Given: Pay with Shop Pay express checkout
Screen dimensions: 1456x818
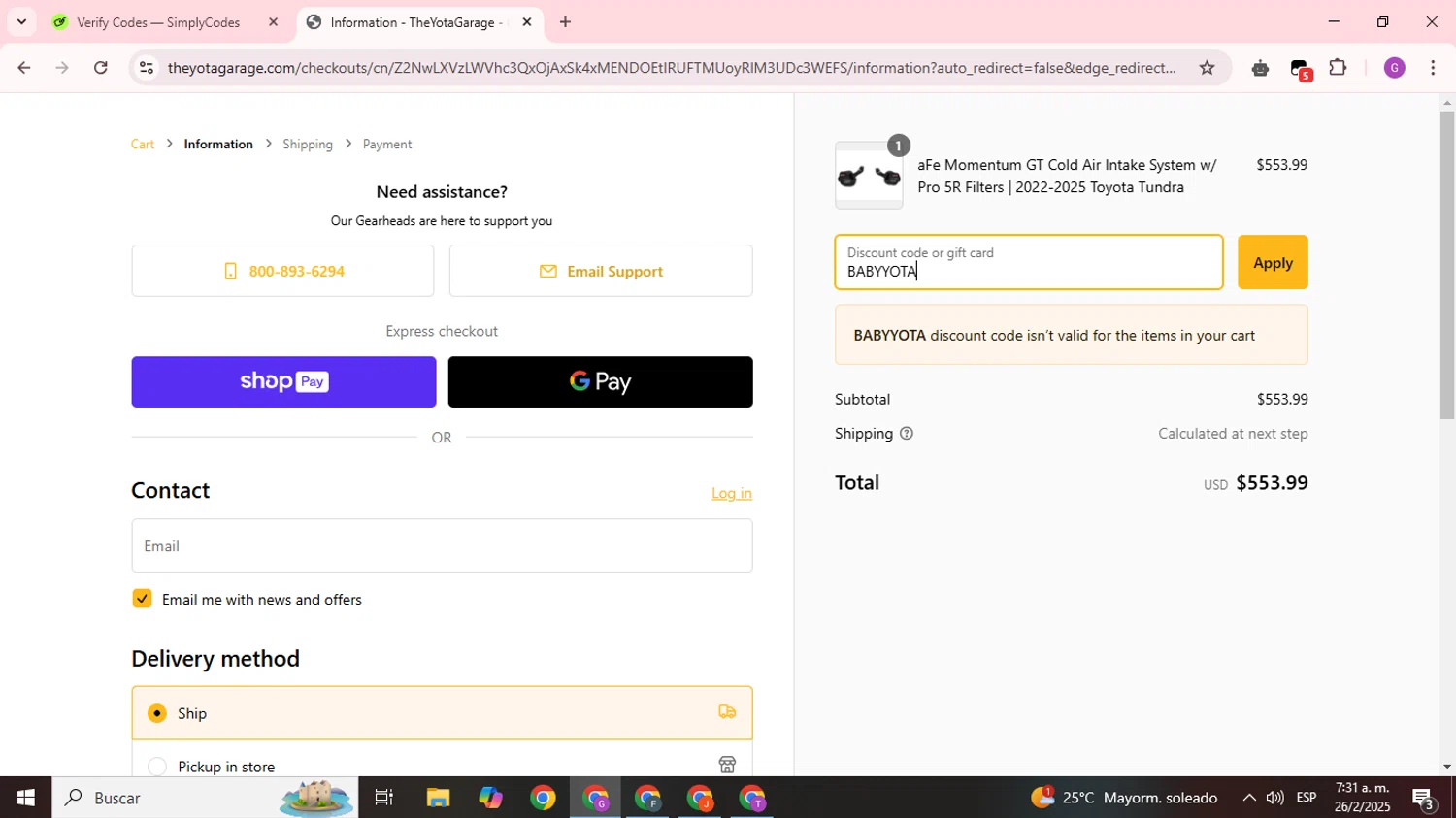Looking at the screenshot, I should point(283,381).
